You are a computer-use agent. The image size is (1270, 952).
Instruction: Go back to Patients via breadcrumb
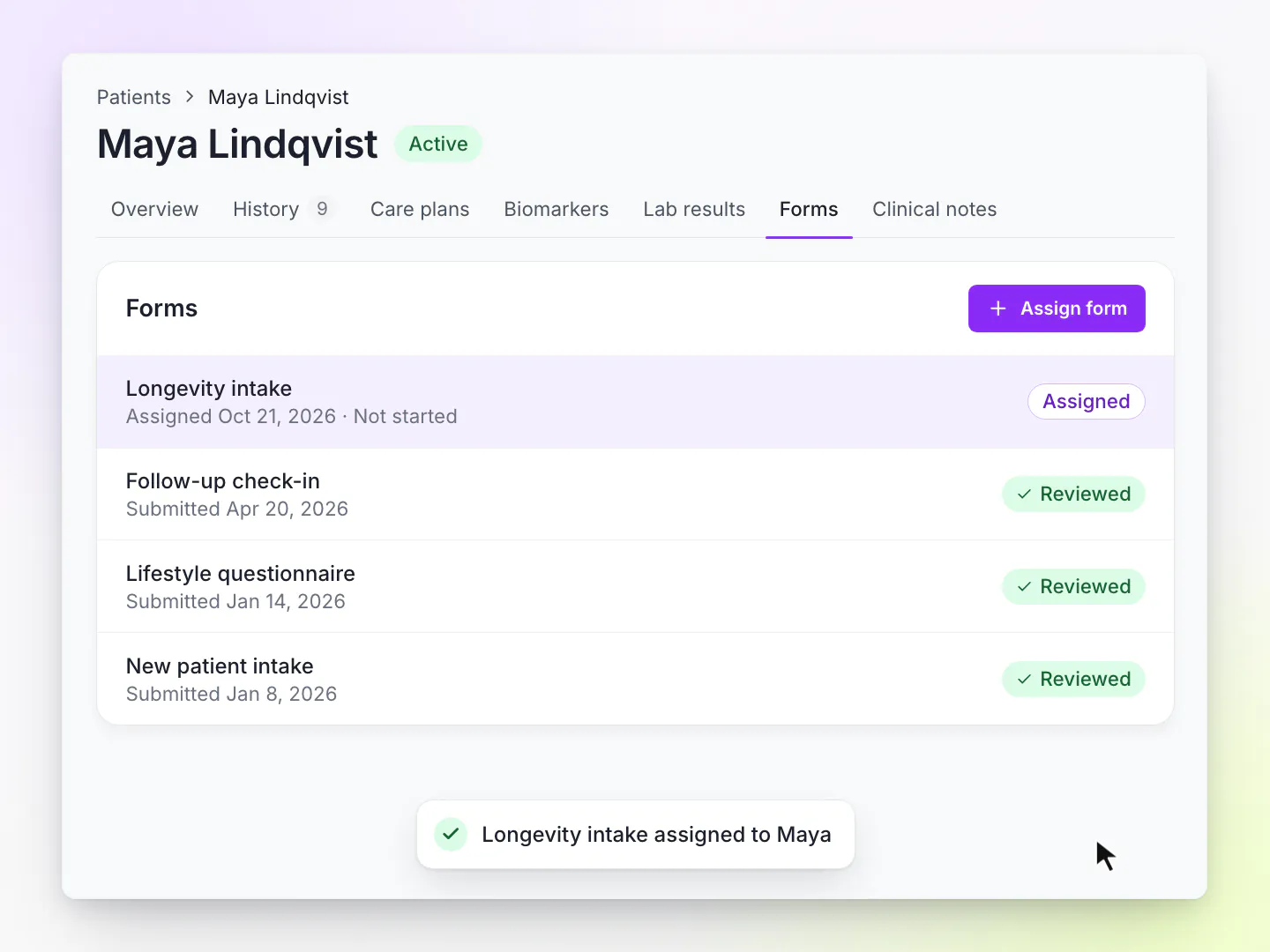coord(134,97)
